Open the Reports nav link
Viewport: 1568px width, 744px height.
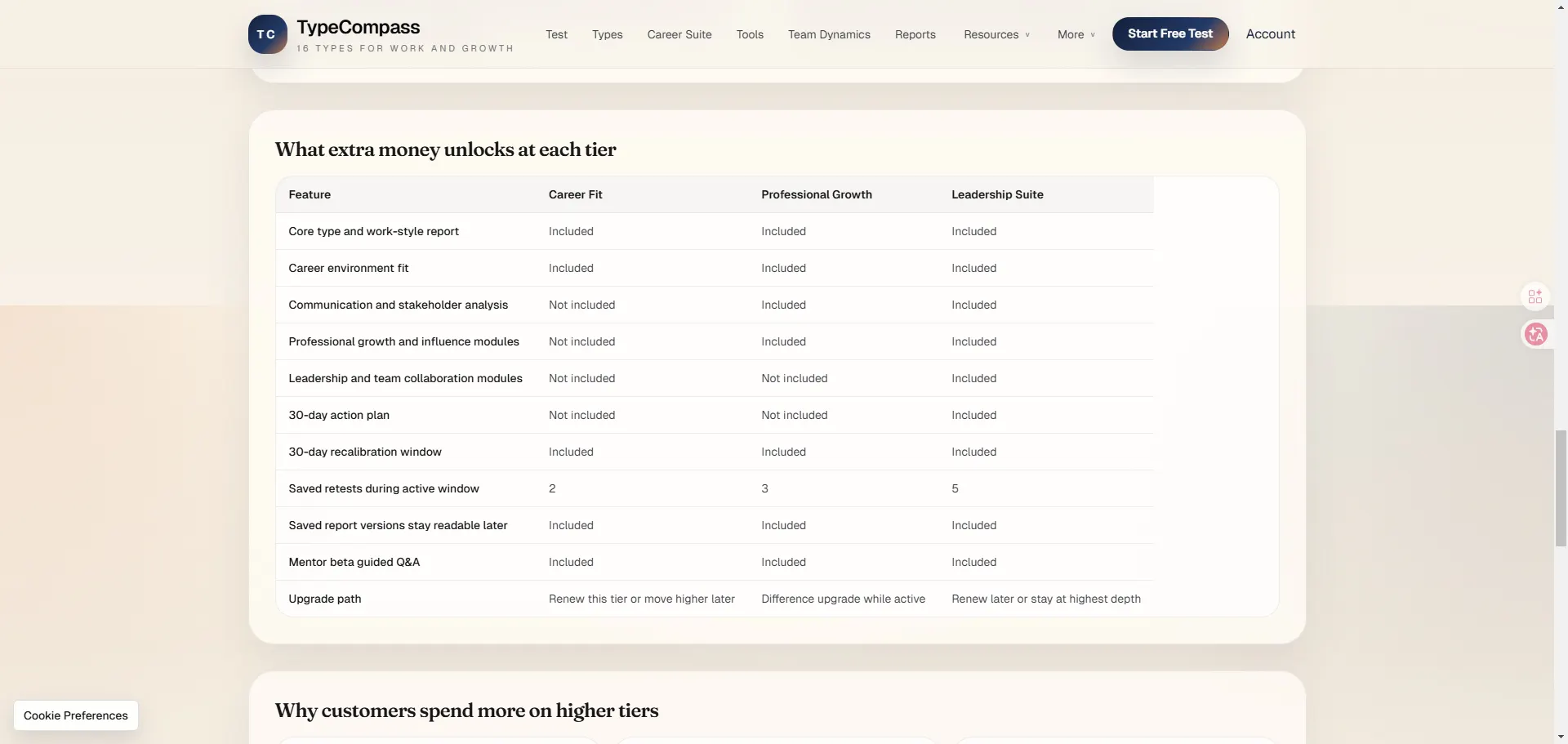915,34
